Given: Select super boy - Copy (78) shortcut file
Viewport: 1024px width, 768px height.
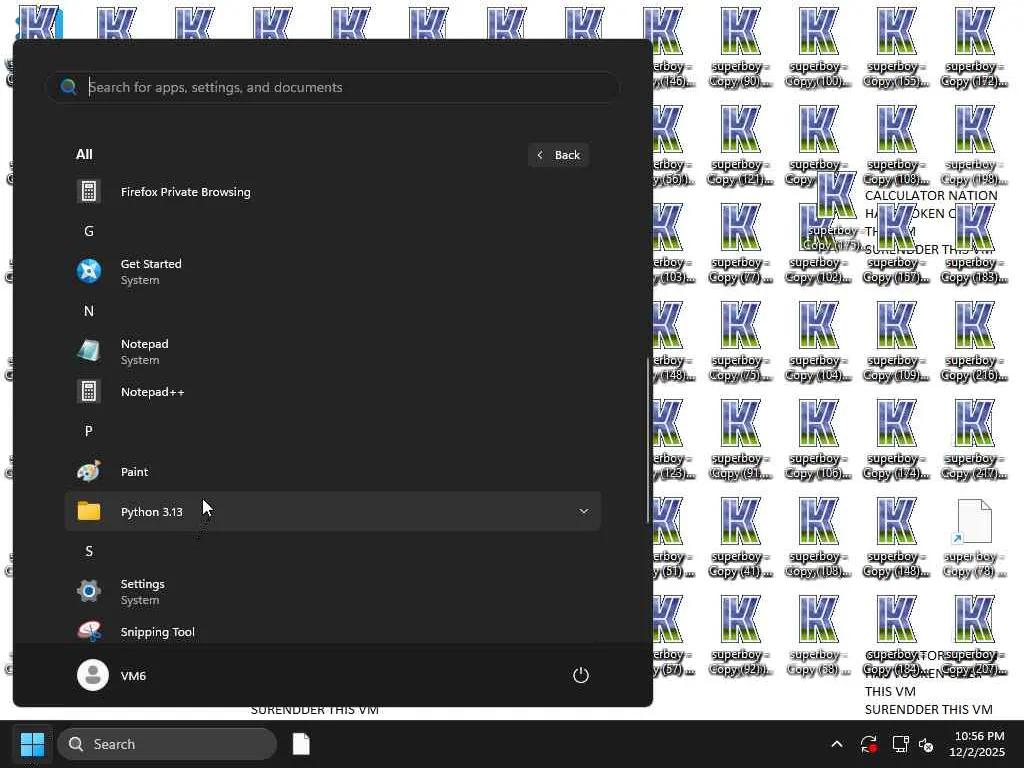Looking at the screenshot, I should (x=974, y=537).
